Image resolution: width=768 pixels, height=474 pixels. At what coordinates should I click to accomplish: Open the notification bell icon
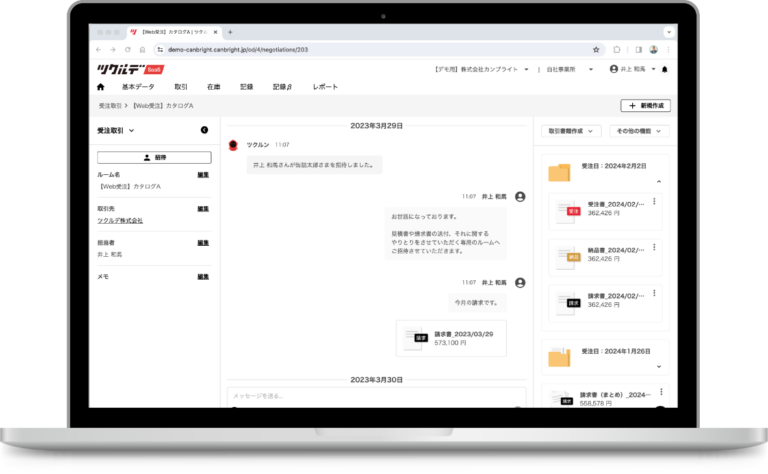[x=664, y=69]
